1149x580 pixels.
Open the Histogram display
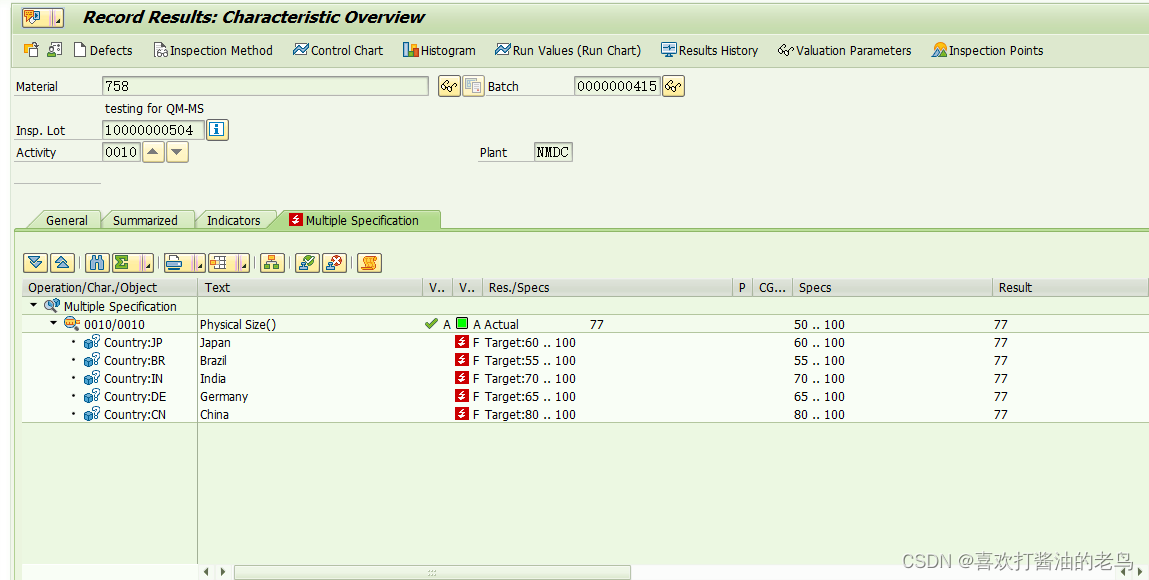(x=438, y=50)
